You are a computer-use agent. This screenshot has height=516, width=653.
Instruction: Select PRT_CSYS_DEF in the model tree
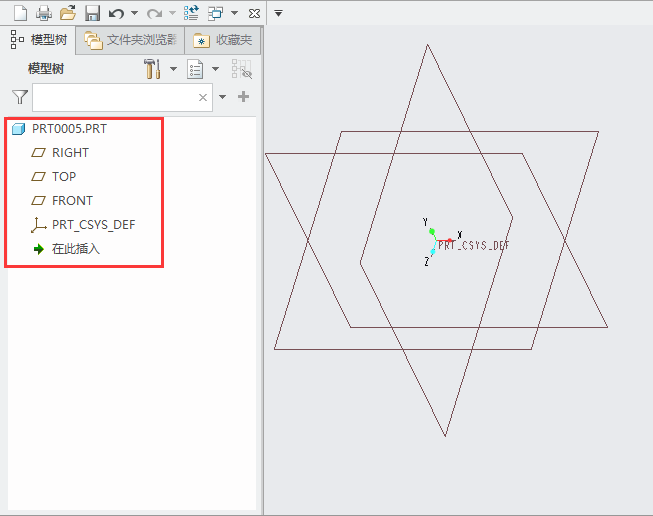coord(83,225)
